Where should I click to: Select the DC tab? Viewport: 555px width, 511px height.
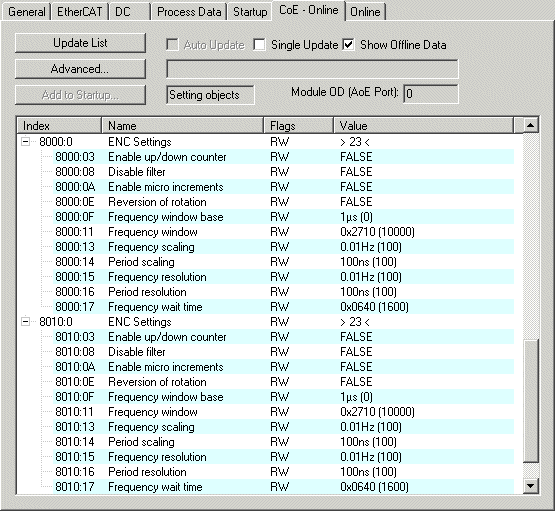click(130, 12)
